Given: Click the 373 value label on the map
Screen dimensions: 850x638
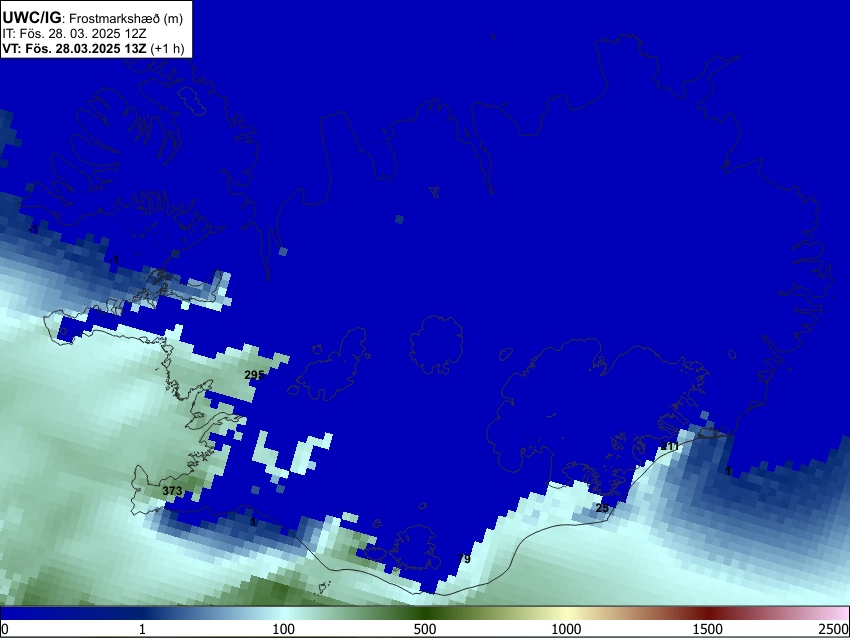Looking at the screenshot, I should click(x=172, y=491).
